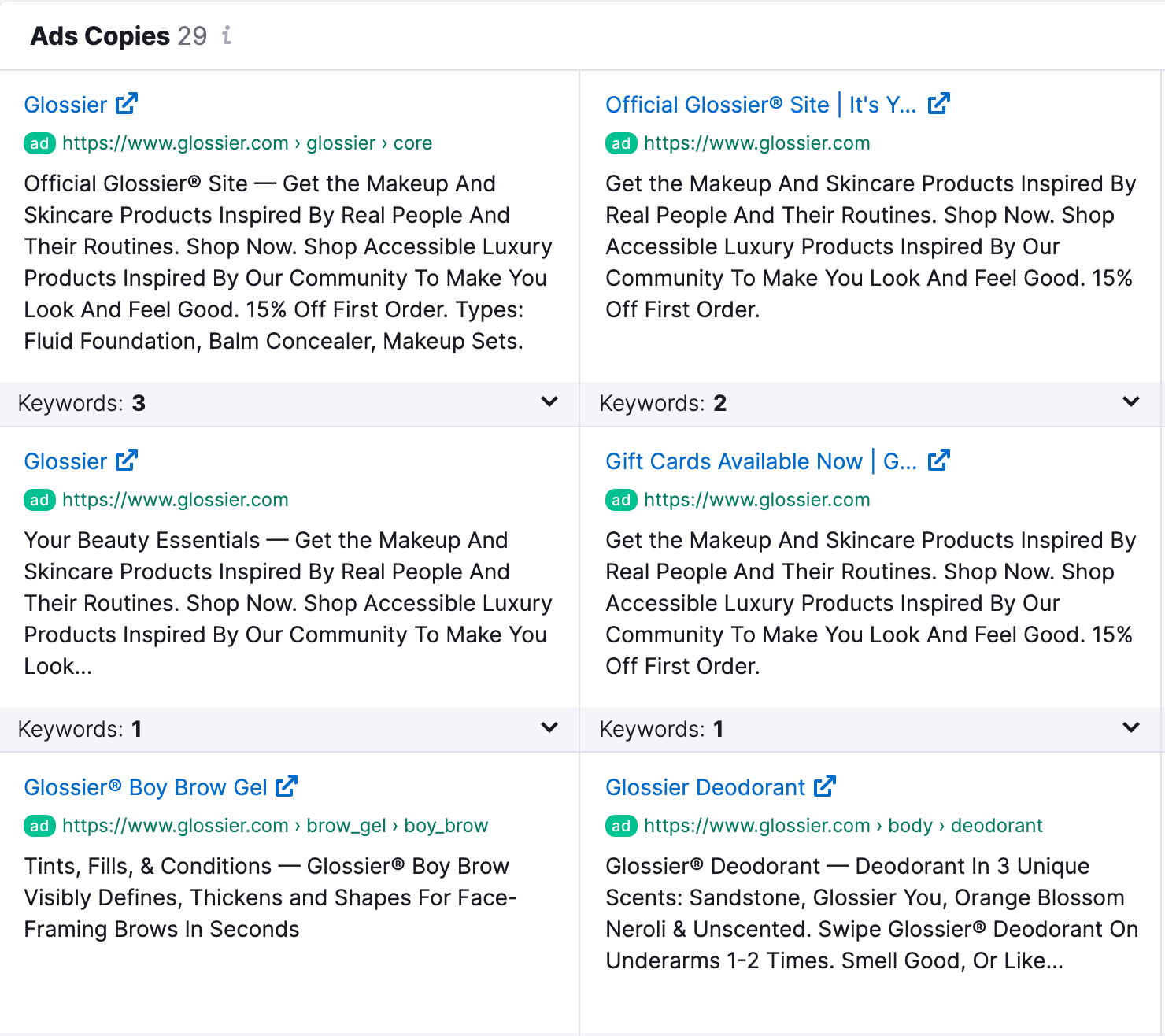Screen dimensions: 1165x1036
Task: Click glossier.com URL above Your Beauty Essentials text
Action: coord(175,500)
